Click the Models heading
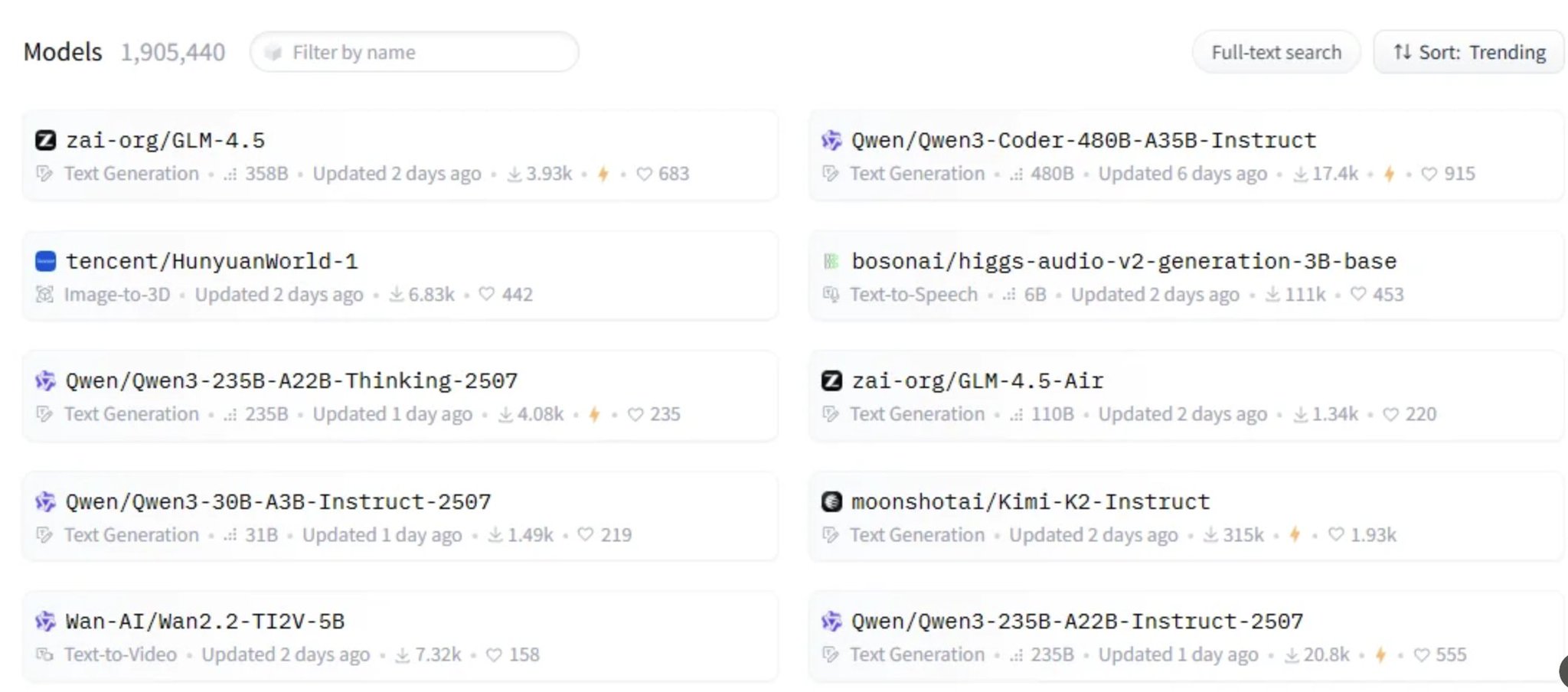Image resolution: width=1568 pixels, height=692 pixels. tap(63, 52)
